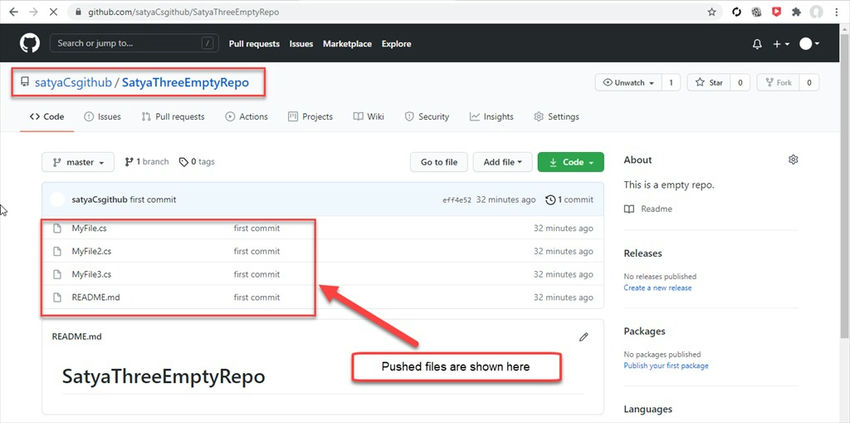850x423 pixels.
Task: Open Chrome three-dot menu
Action: click(837, 12)
